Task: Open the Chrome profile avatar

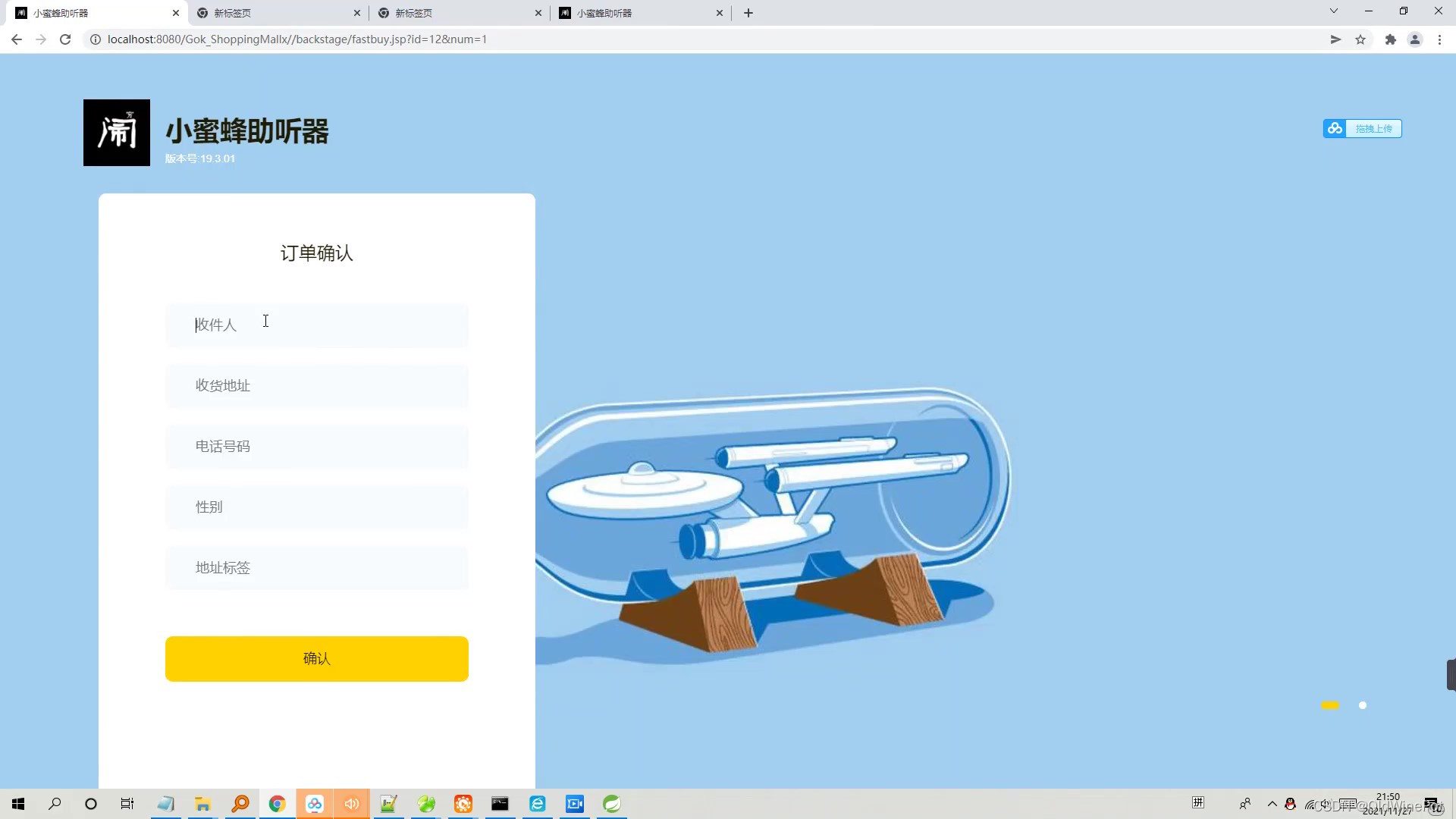Action: (x=1415, y=39)
